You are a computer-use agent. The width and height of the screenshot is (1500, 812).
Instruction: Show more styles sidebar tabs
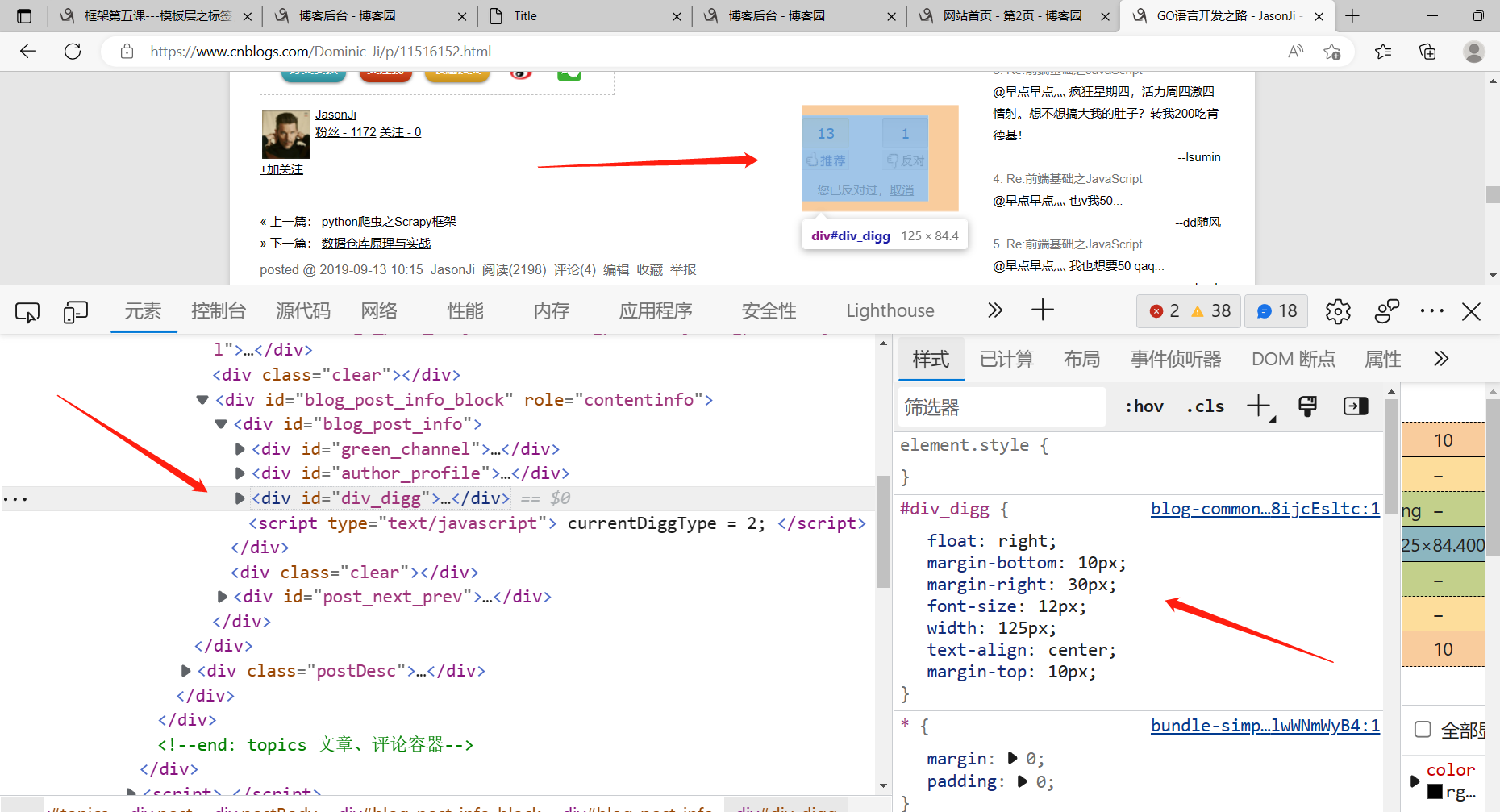[1441, 359]
